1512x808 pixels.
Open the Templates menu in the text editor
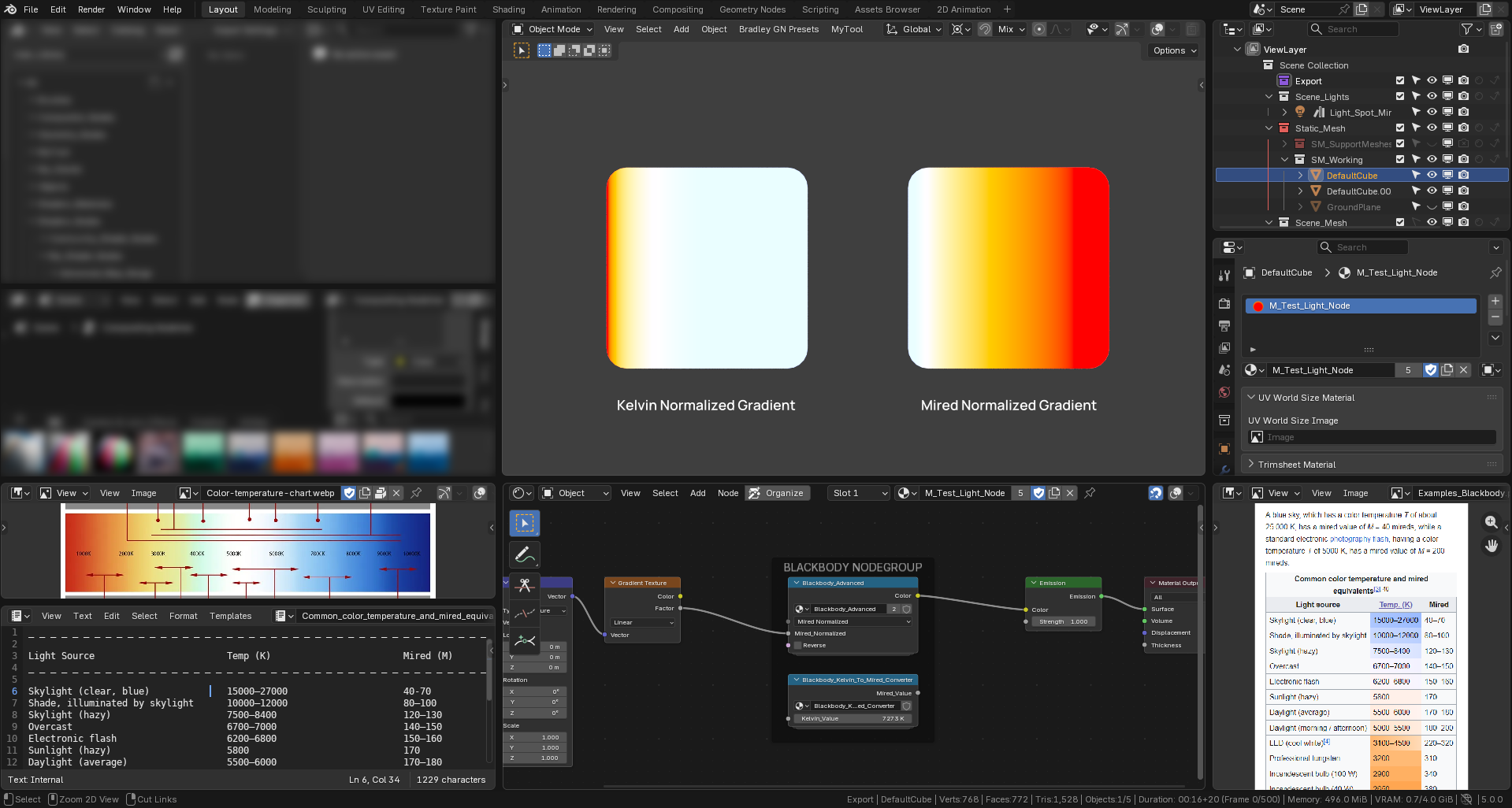(230, 616)
